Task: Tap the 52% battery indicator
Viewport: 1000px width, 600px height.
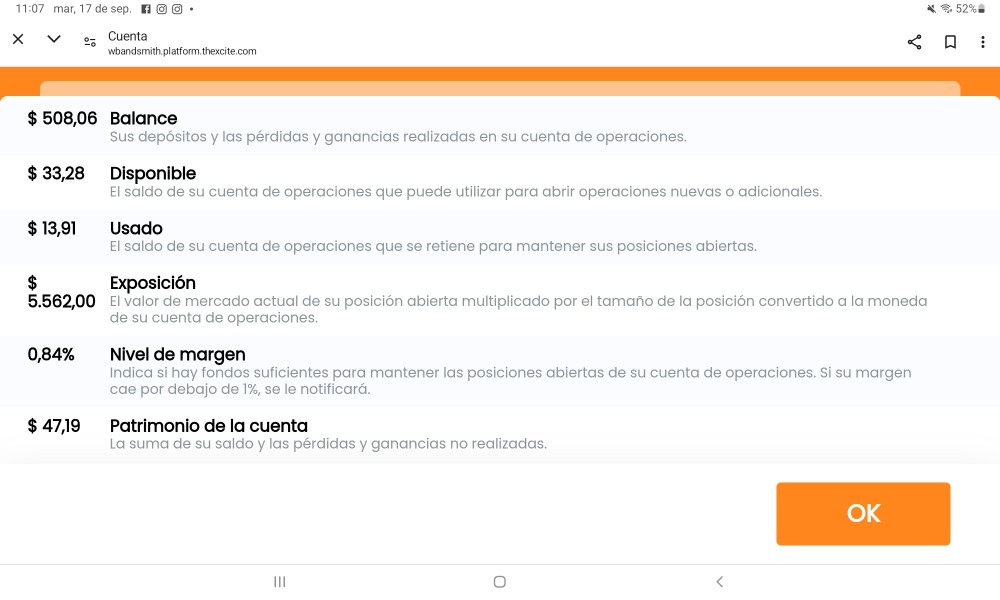Action: tap(970, 9)
